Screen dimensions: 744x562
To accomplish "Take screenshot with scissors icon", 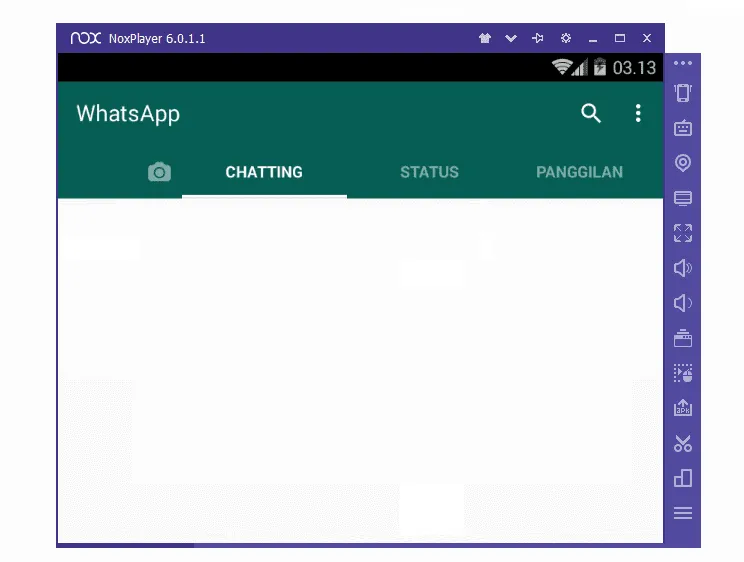I will coord(683,443).
